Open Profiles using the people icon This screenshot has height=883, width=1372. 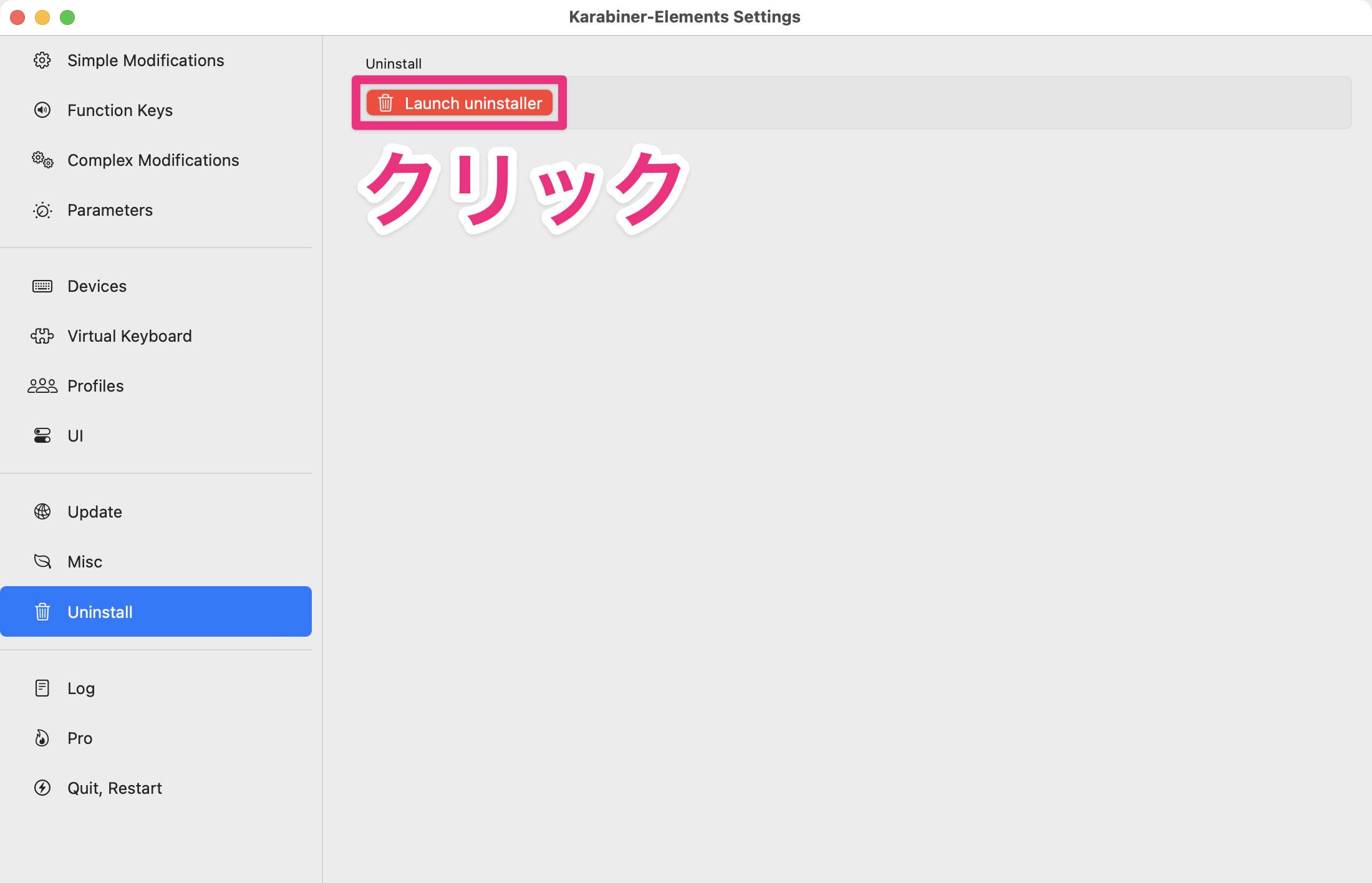pyautogui.click(x=42, y=385)
